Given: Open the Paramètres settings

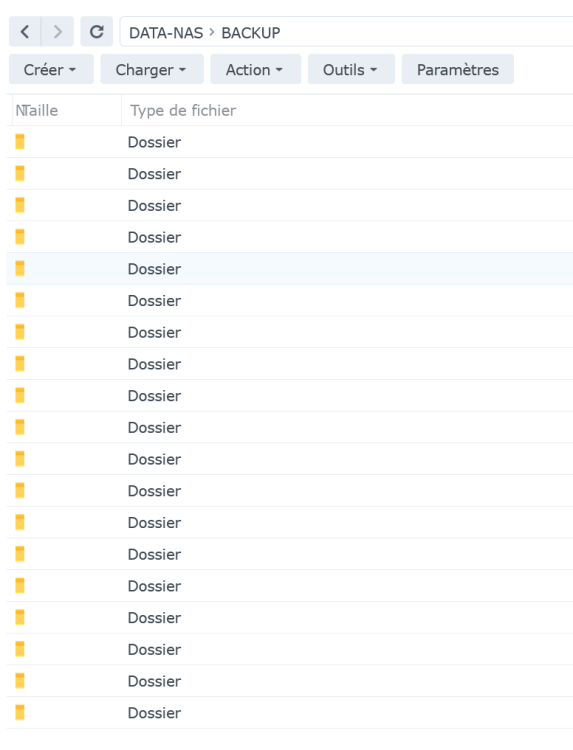Looking at the screenshot, I should [458, 69].
